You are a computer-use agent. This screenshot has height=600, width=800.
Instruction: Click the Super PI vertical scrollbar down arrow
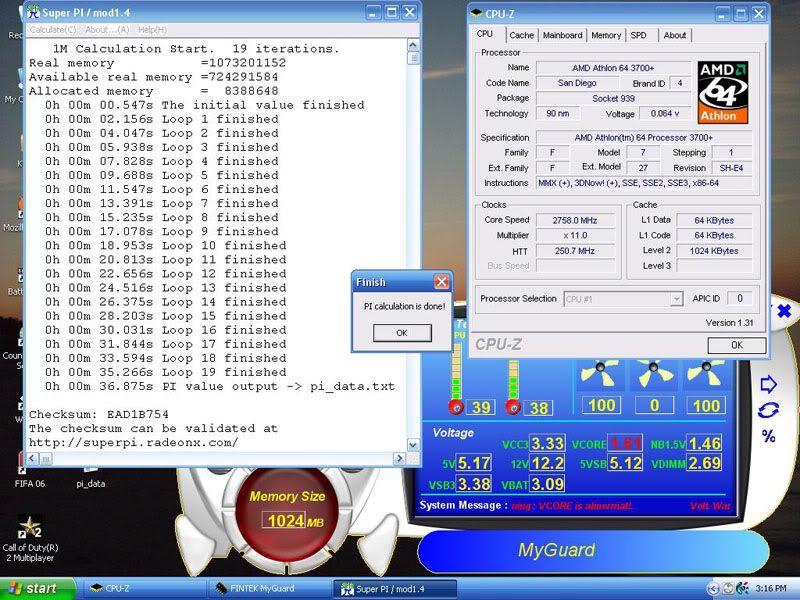[x=413, y=445]
